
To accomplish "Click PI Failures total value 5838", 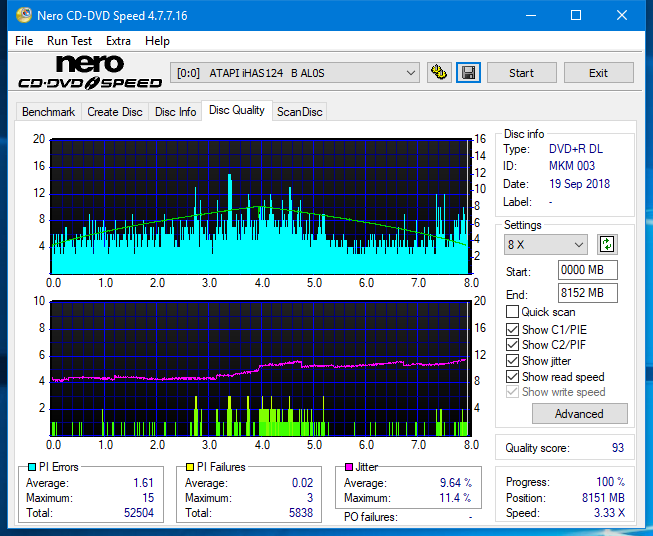I will (x=301, y=512).
